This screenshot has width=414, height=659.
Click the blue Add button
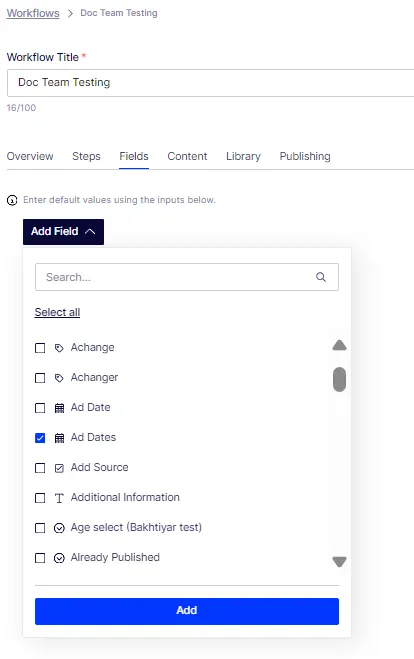(x=187, y=611)
